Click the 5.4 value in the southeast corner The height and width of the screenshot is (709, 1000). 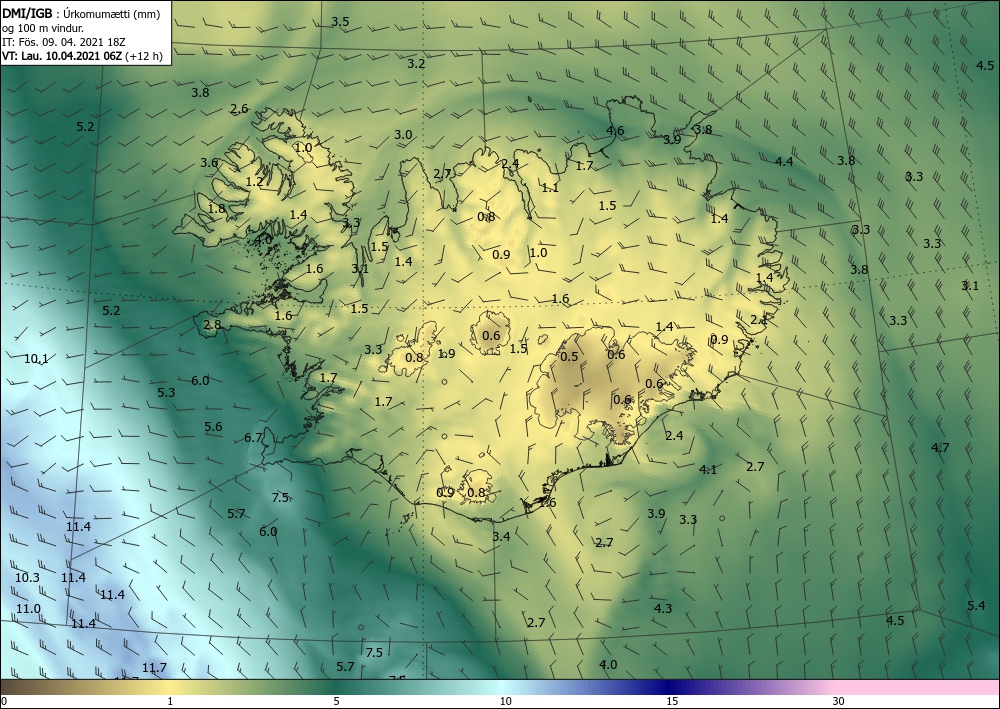pyautogui.click(x=976, y=606)
